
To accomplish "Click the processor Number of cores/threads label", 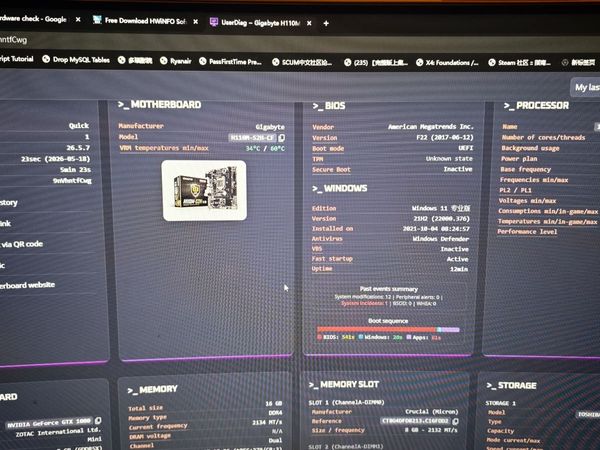I will (543, 137).
